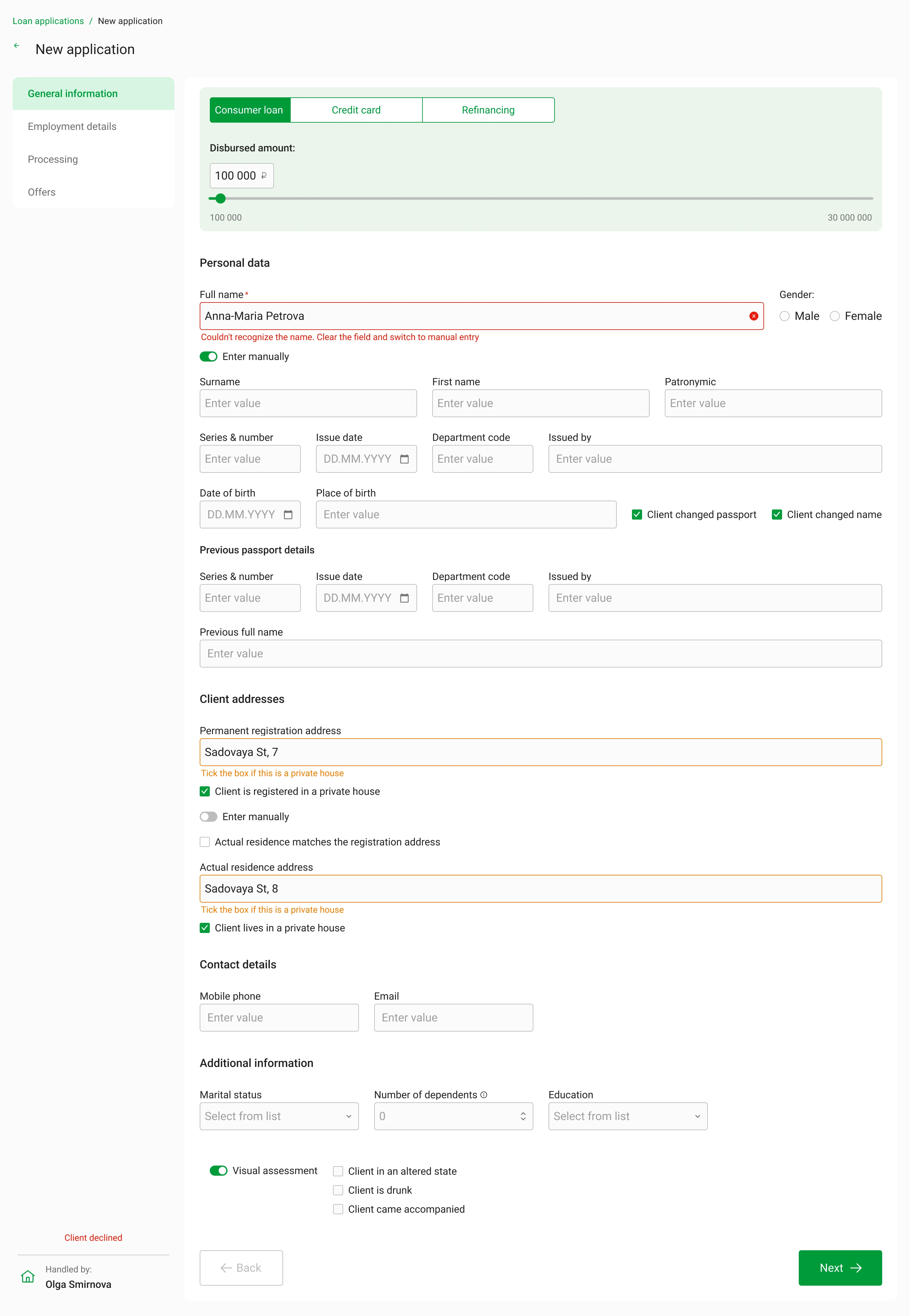
Task: Click the Surname input field
Action: click(308, 403)
